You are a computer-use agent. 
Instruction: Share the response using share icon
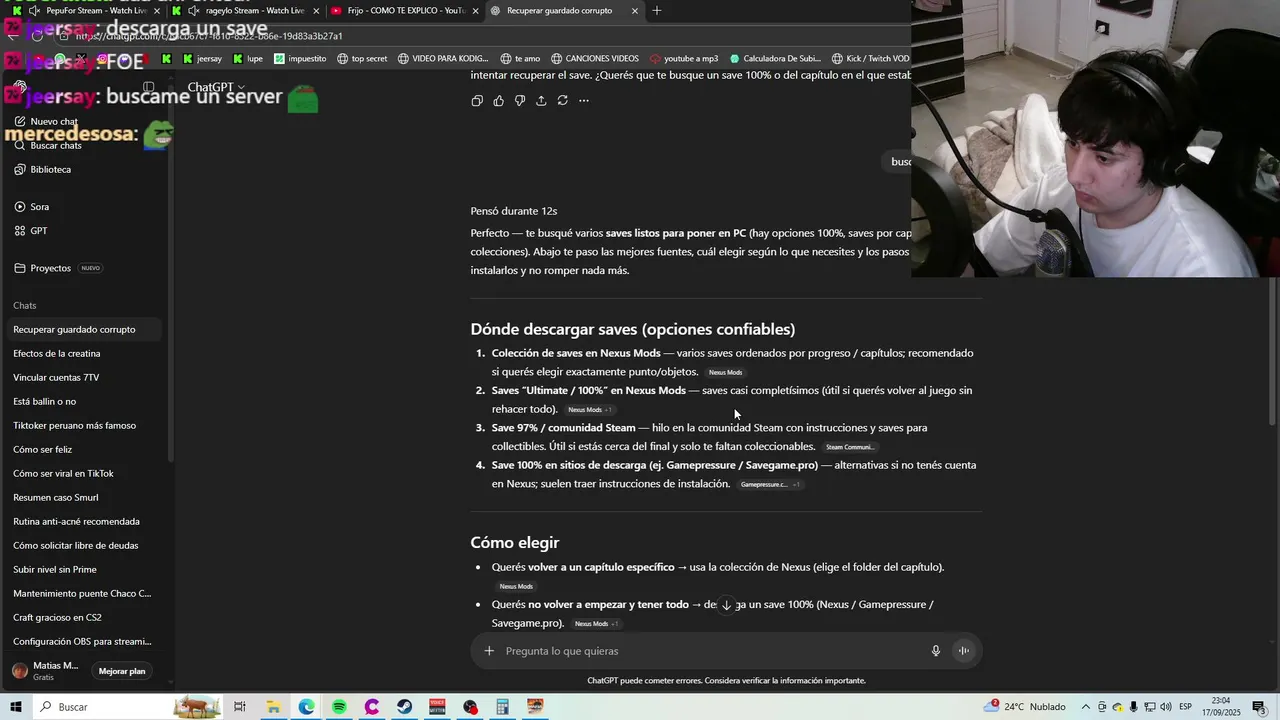(541, 100)
